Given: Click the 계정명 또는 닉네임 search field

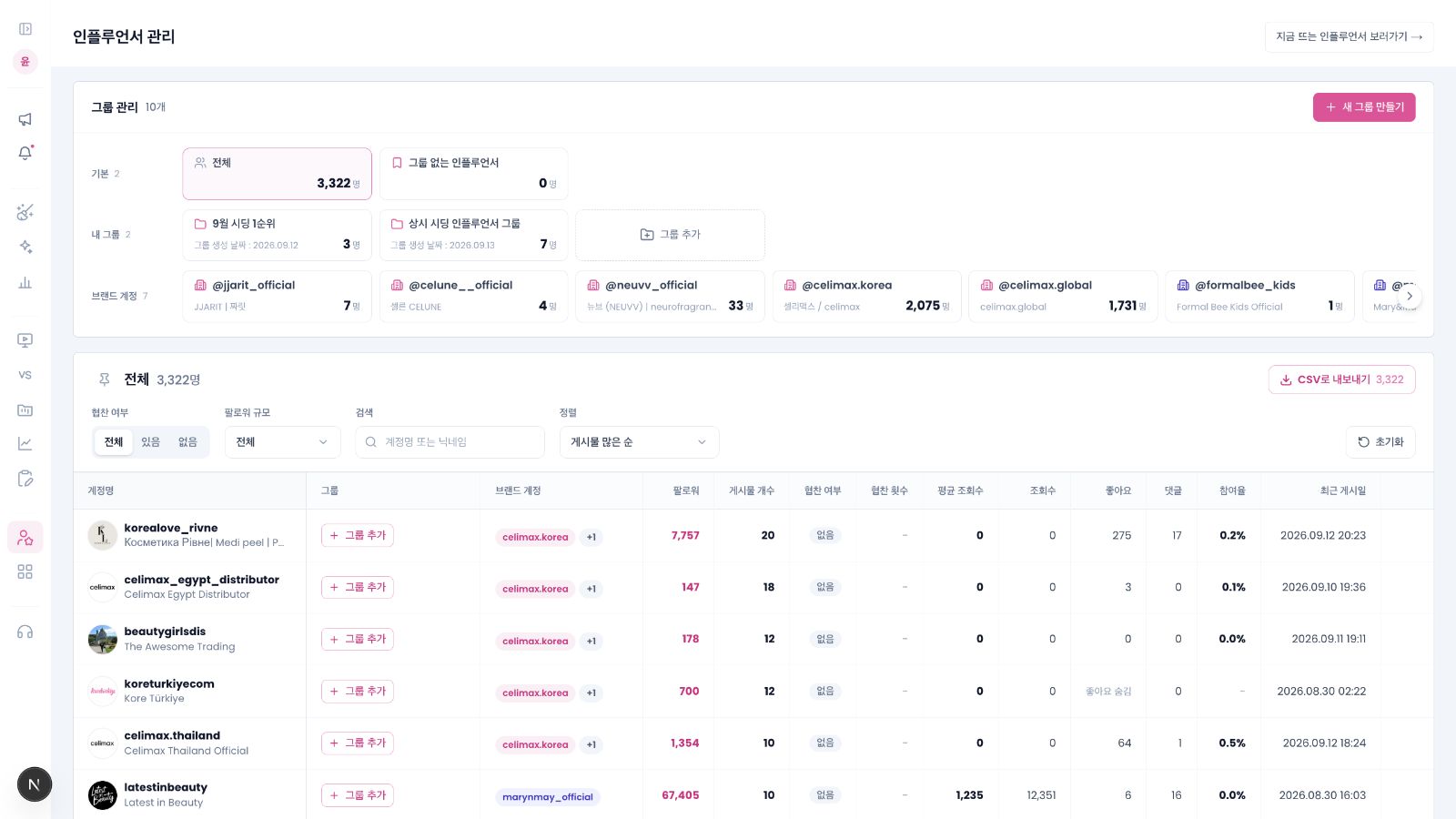Looking at the screenshot, I should coord(450,442).
